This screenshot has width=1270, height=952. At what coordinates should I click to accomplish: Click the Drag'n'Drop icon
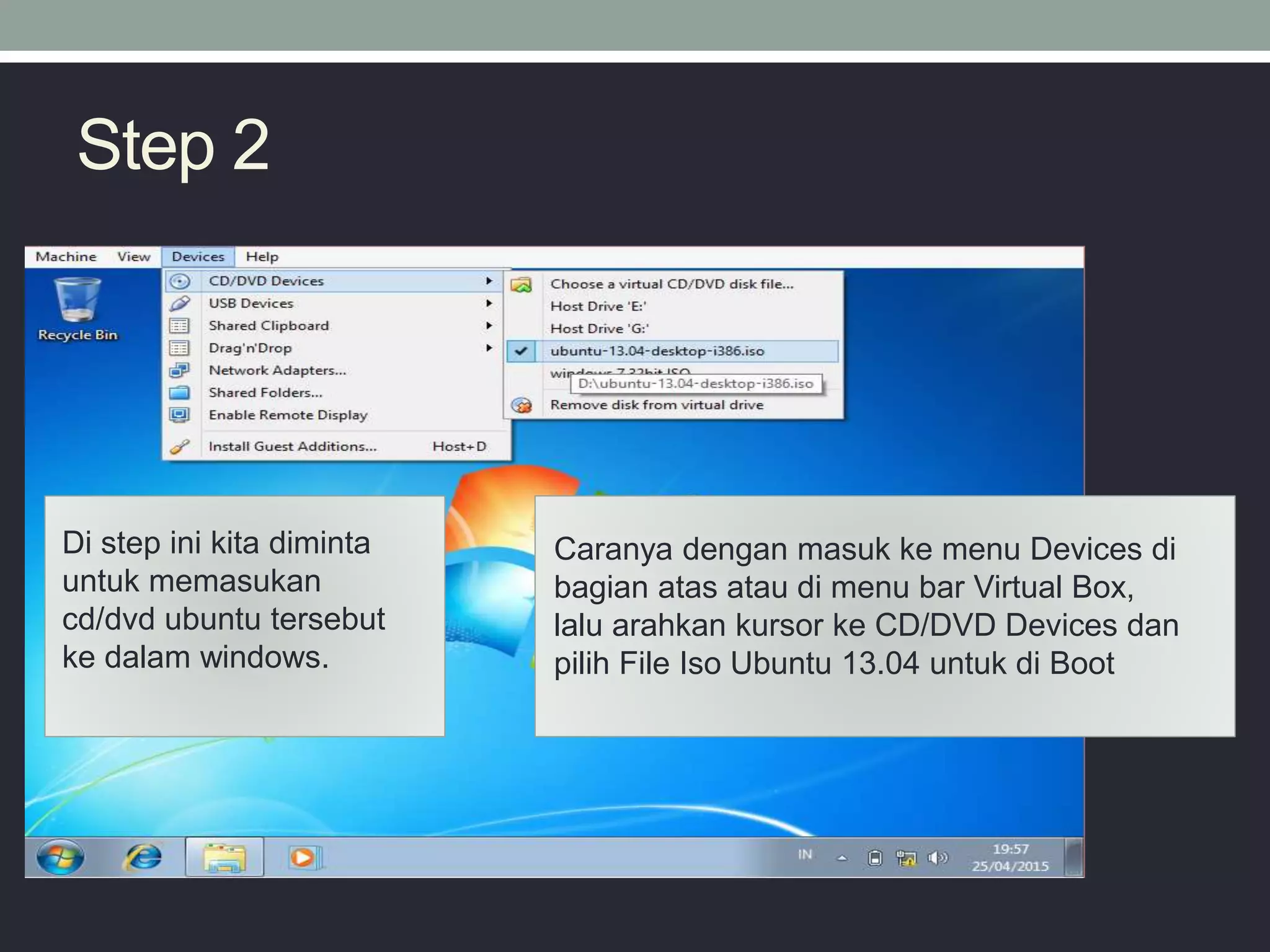click(x=180, y=348)
